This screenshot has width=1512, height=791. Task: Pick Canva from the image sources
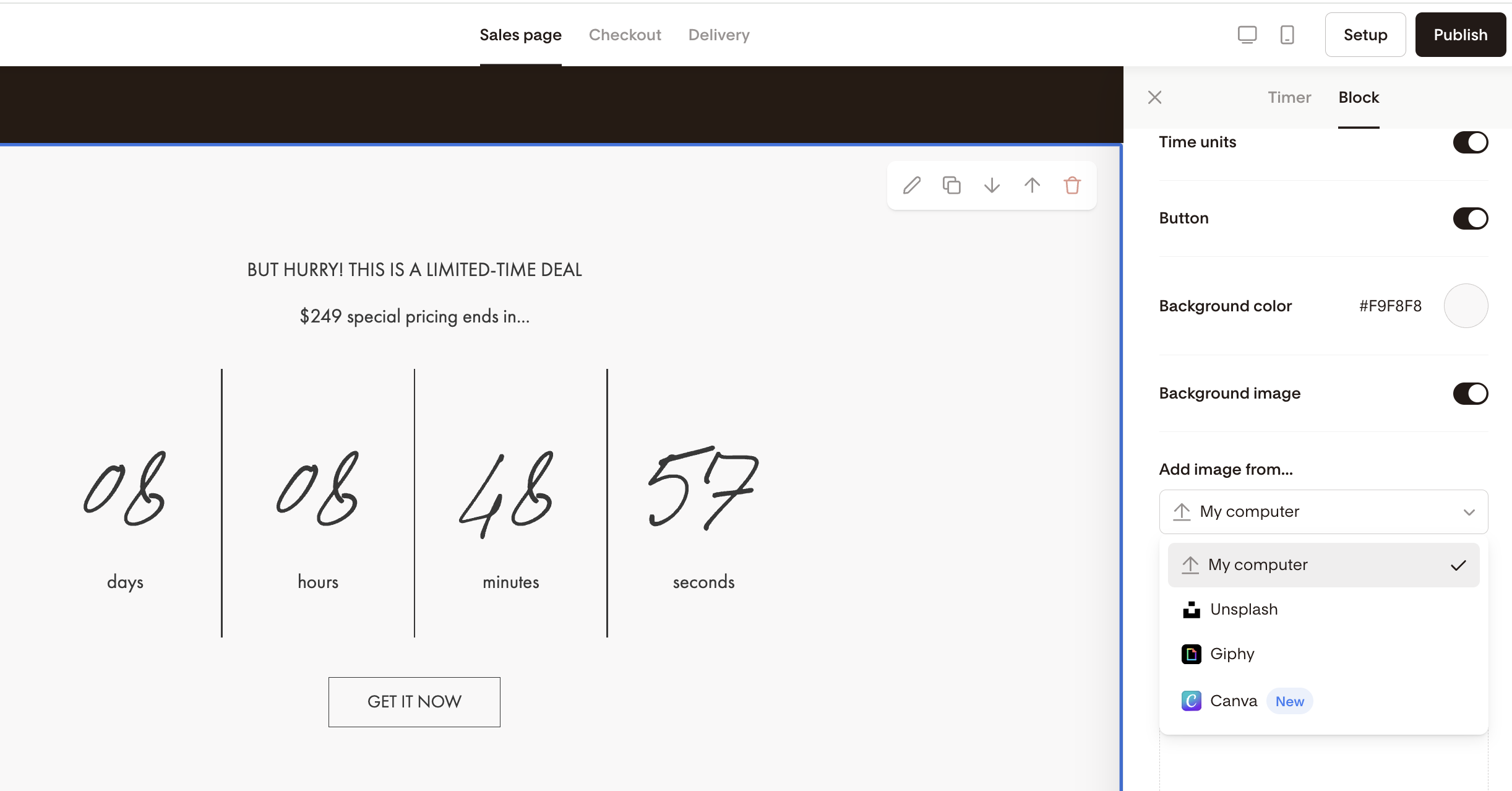point(1233,701)
